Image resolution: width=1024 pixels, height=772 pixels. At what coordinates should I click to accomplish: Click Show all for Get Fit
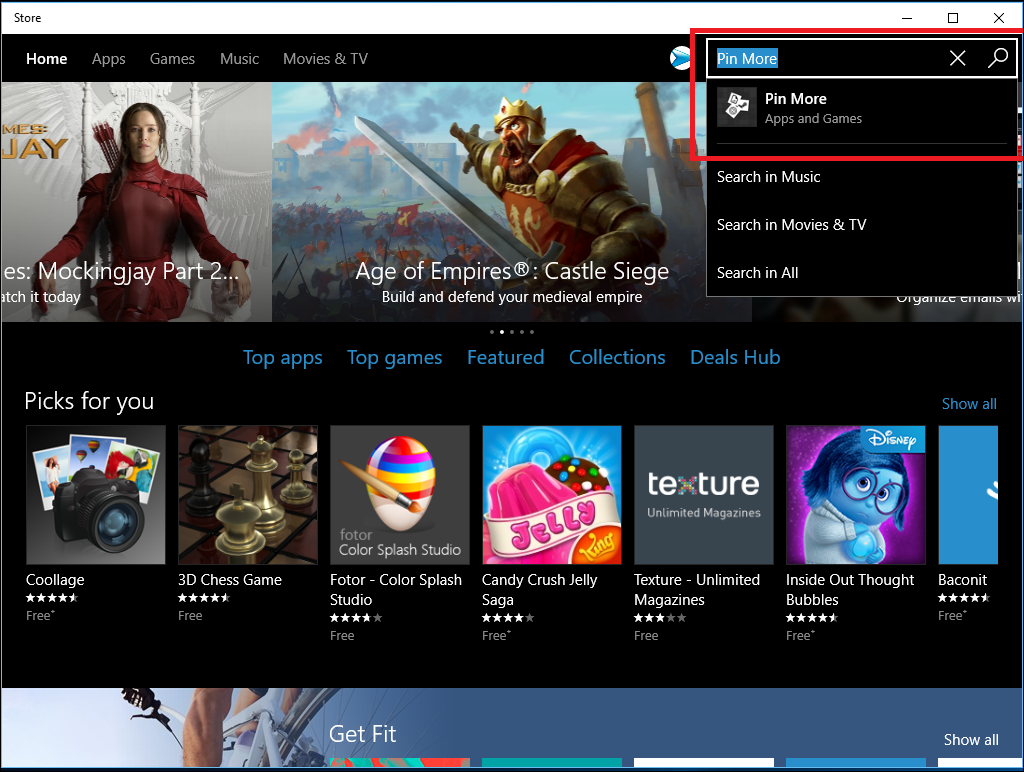click(971, 739)
